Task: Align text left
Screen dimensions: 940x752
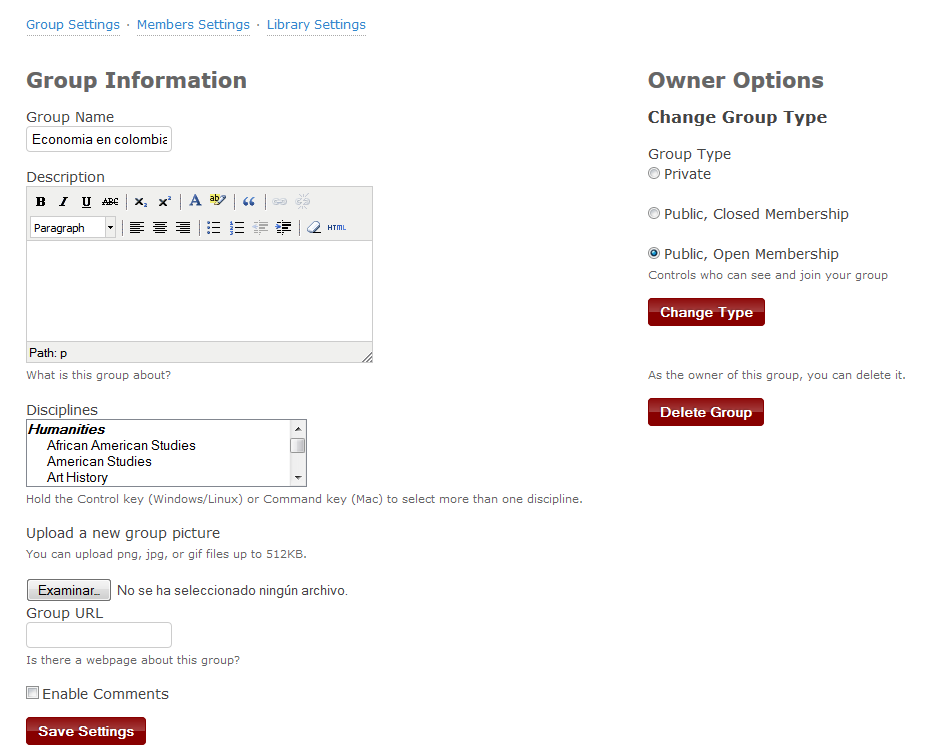Action: 137,228
